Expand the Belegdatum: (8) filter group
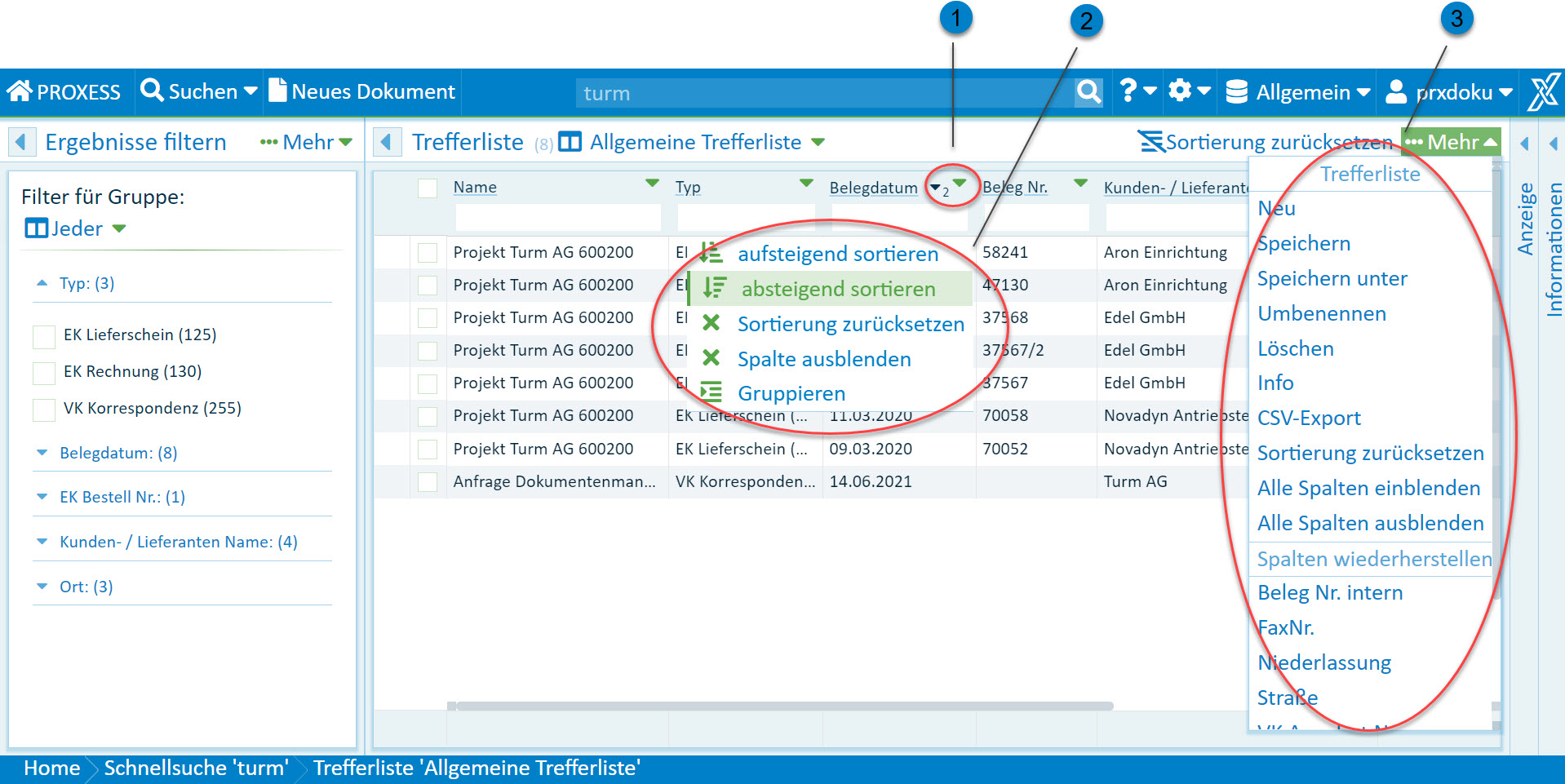Image resolution: width=1565 pixels, height=784 pixels. [x=42, y=453]
